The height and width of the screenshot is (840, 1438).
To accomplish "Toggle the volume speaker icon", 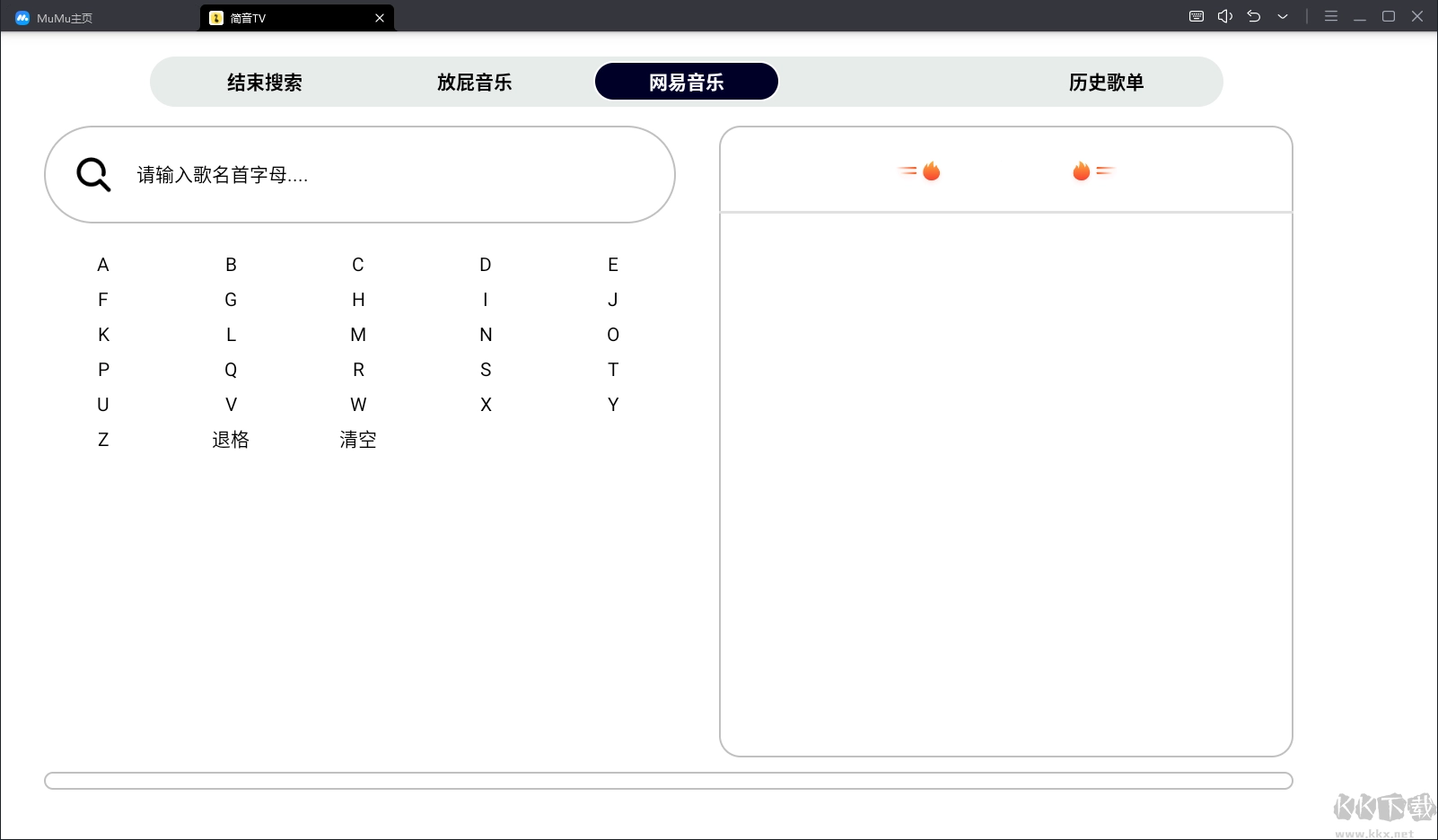I will (1225, 16).
